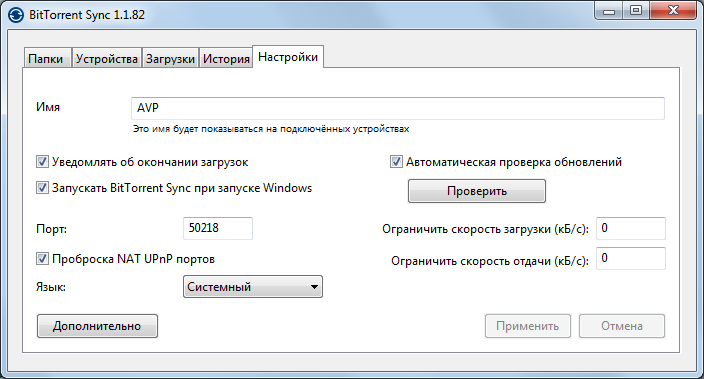Close the BitTorrent Sync window
The width and height of the screenshot is (704, 379).
(673, 11)
